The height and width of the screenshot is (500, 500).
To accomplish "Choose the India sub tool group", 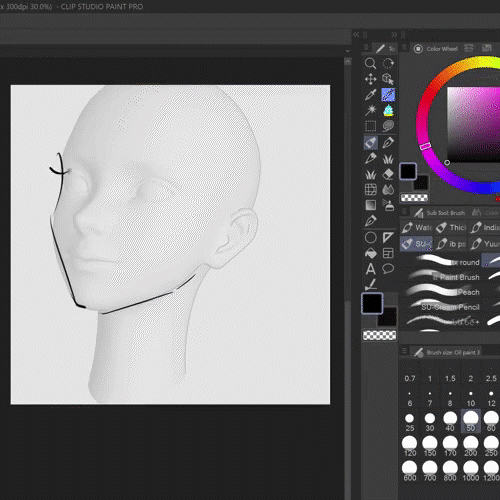I will tap(484, 228).
